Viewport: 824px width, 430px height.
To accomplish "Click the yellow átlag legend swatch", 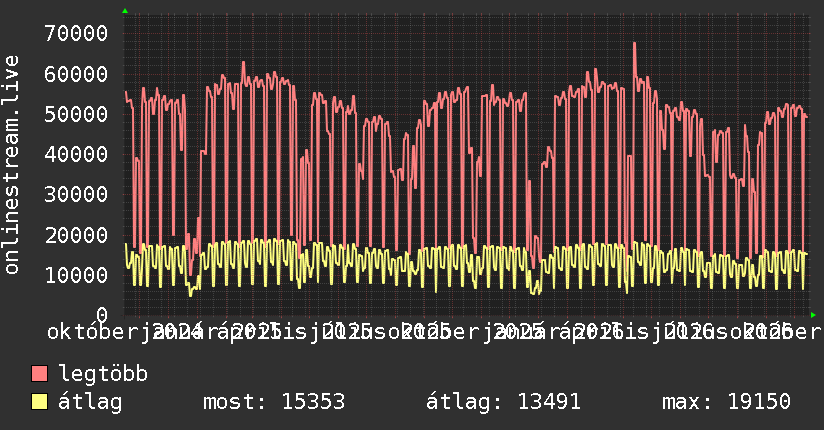I will pyautogui.click(x=39, y=402).
